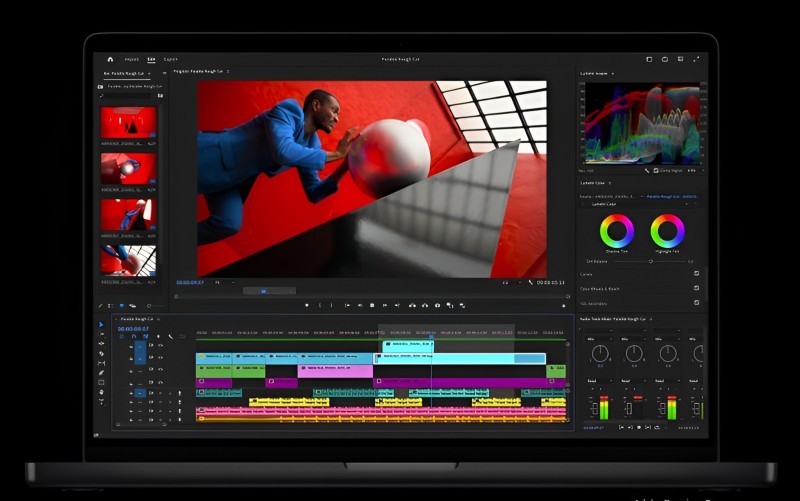The width and height of the screenshot is (800, 501).
Task: Select the first red clip thumbnail in bin
Action: (x=128, y=122)
